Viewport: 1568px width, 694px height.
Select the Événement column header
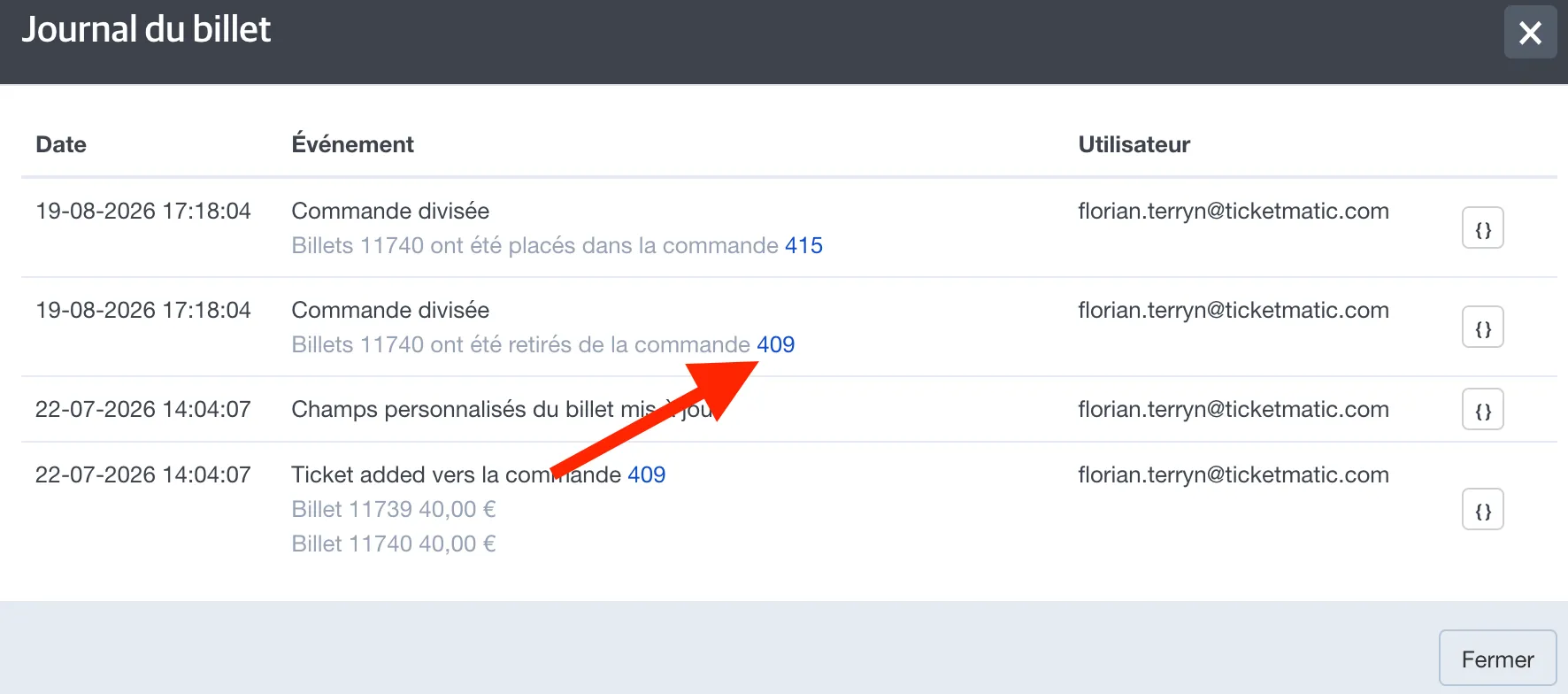point(352,143)
